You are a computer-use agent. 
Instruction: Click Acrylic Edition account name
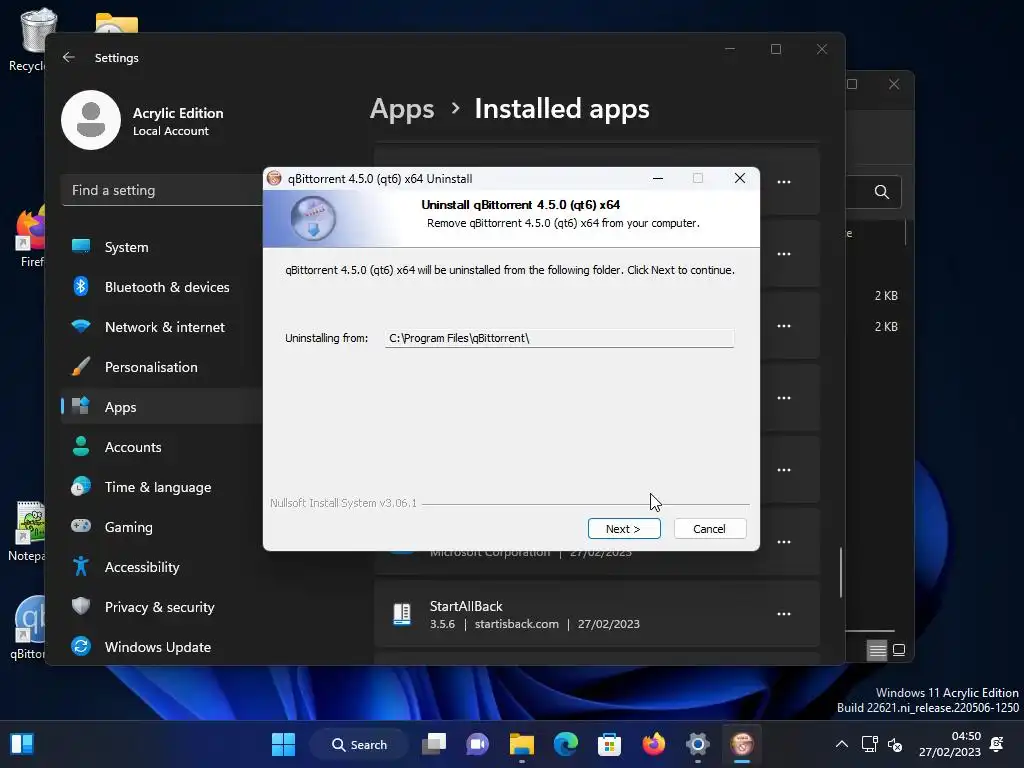tap(178, 113)
